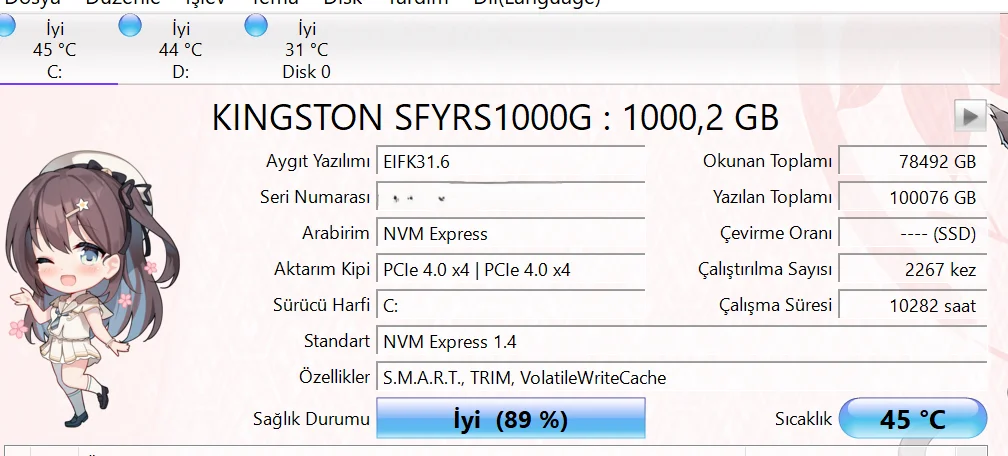Click the Sıcaklık label

(804, 419)
